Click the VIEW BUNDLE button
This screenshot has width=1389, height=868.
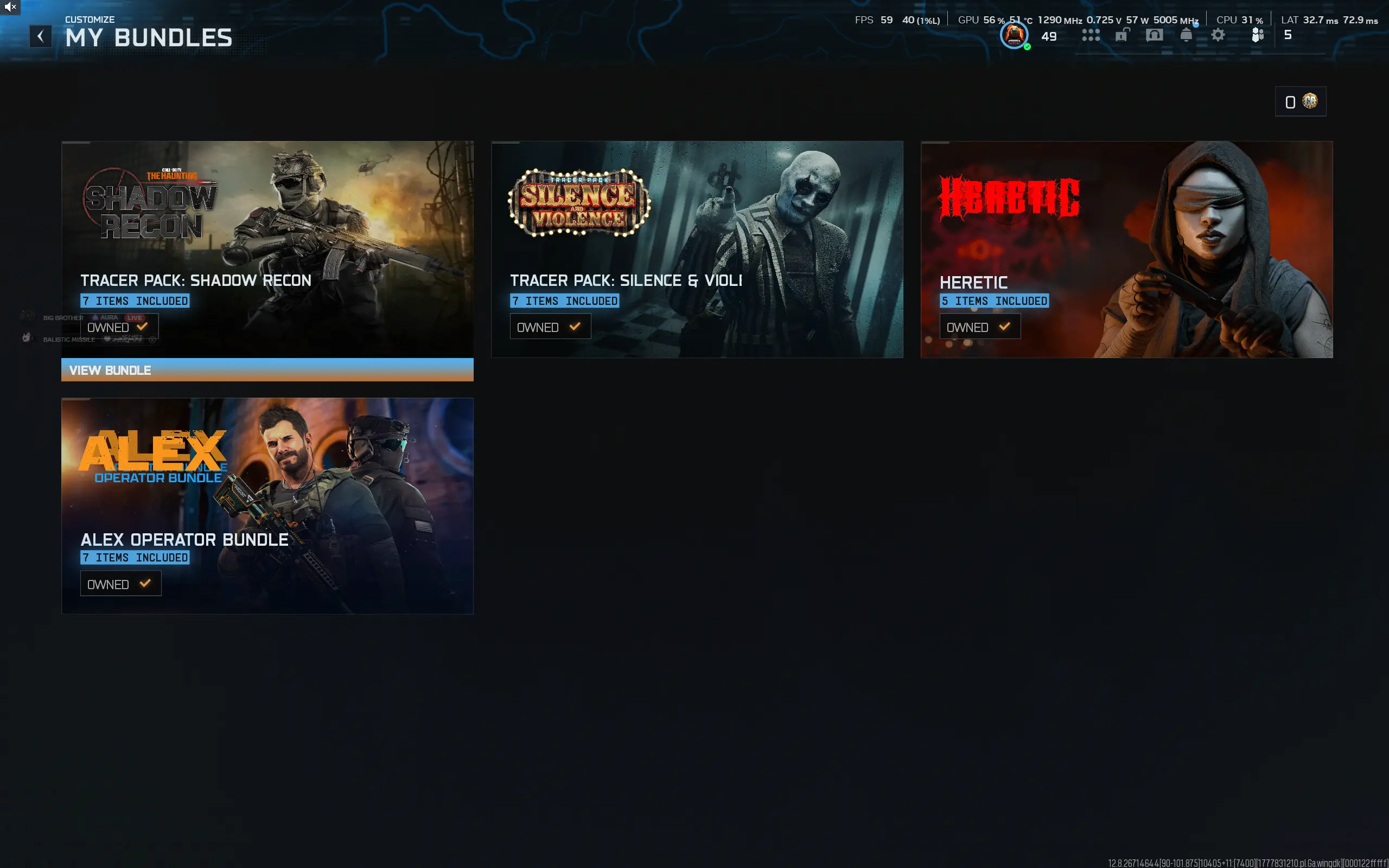pyautogui.click(x=267, y=369)
